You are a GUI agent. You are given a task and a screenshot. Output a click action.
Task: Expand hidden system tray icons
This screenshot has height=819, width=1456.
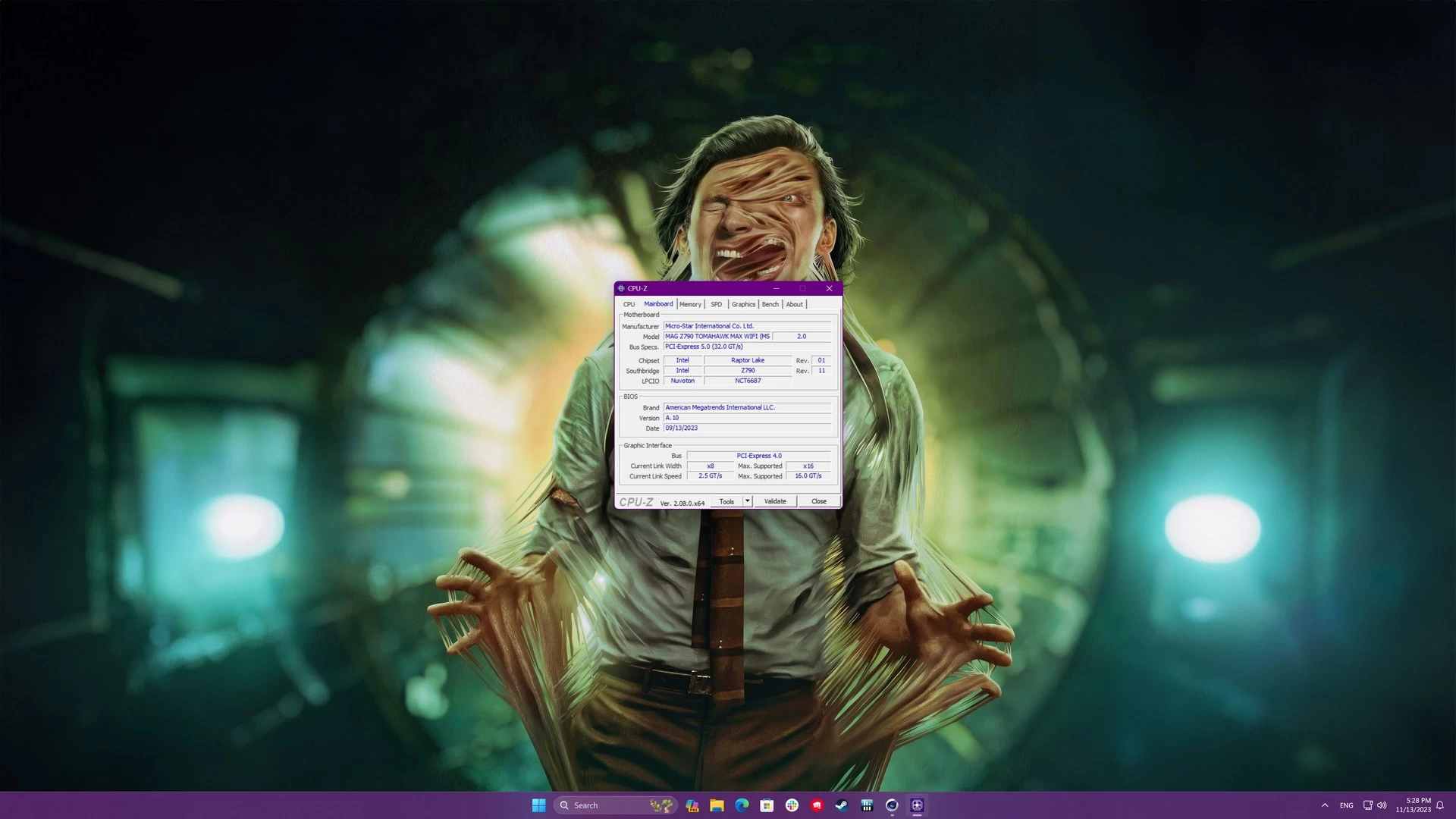(x=1325, y=805)
